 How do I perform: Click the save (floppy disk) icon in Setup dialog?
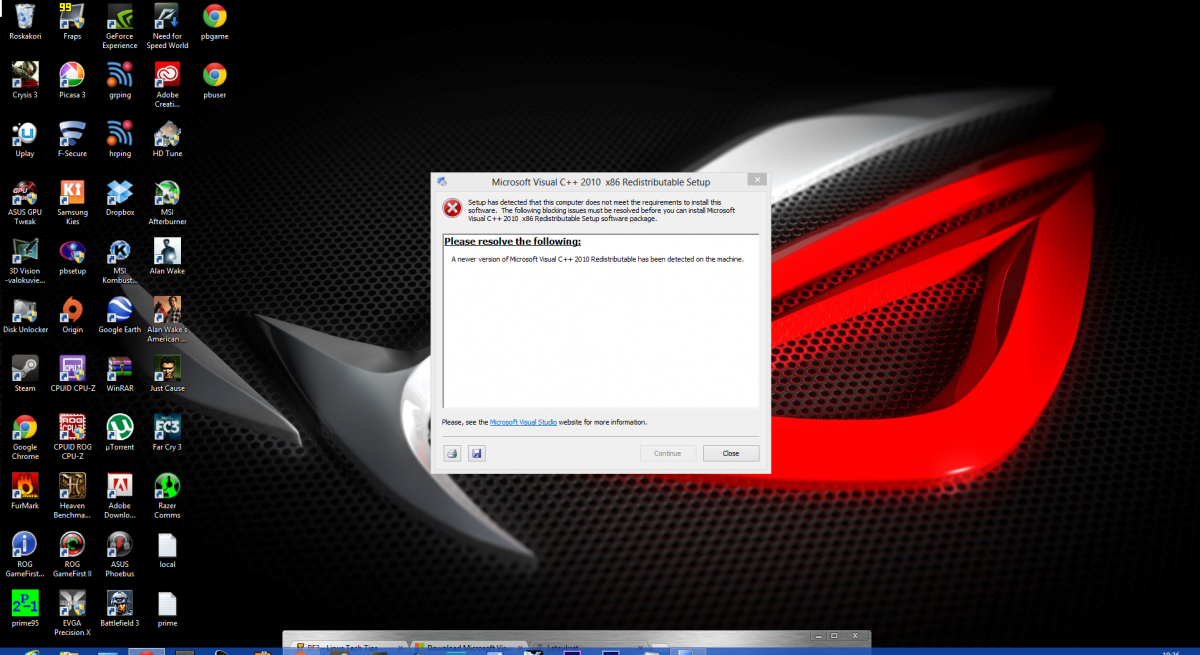(x=477, y=453)
